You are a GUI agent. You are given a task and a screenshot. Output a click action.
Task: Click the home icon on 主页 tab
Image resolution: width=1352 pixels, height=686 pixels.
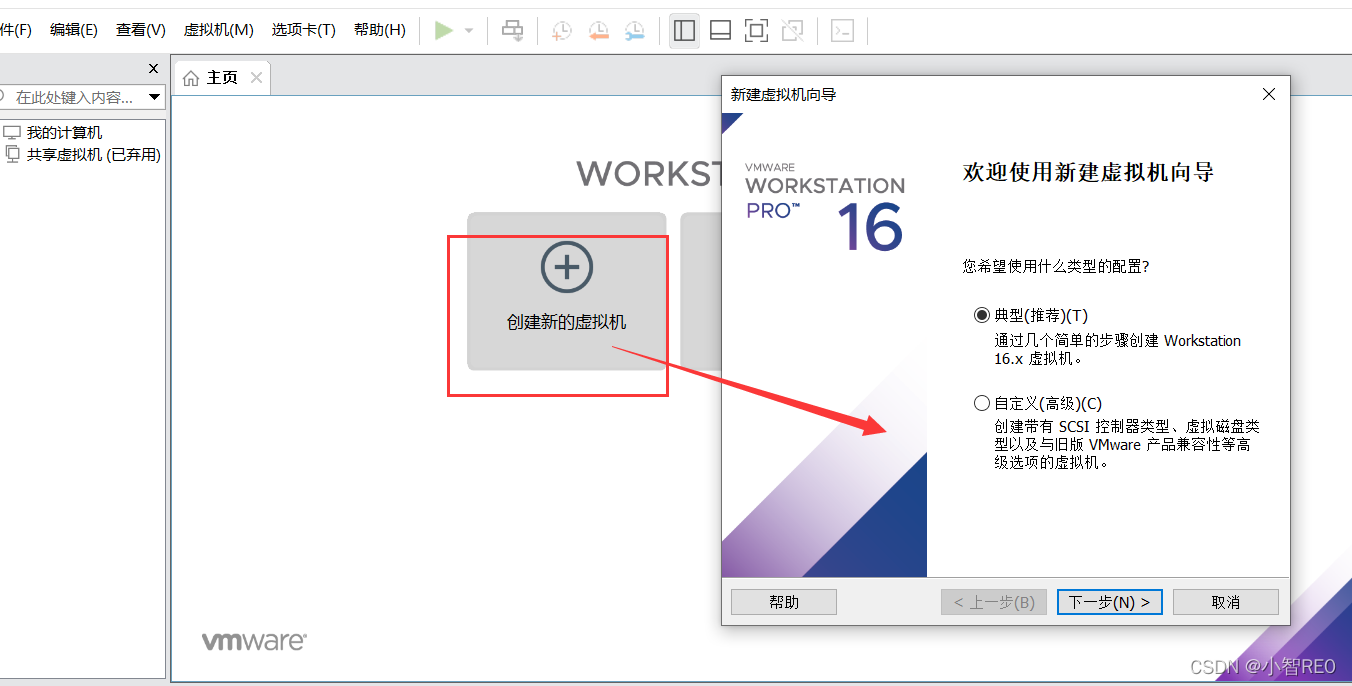(x=191, y=77)
